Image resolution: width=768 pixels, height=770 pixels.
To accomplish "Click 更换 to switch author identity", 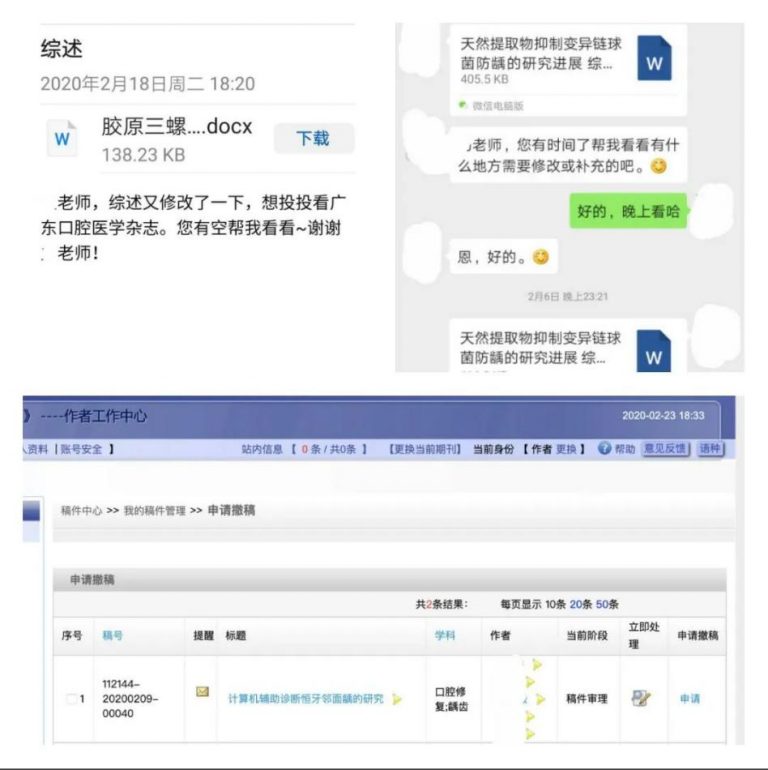I will point(566,449).
